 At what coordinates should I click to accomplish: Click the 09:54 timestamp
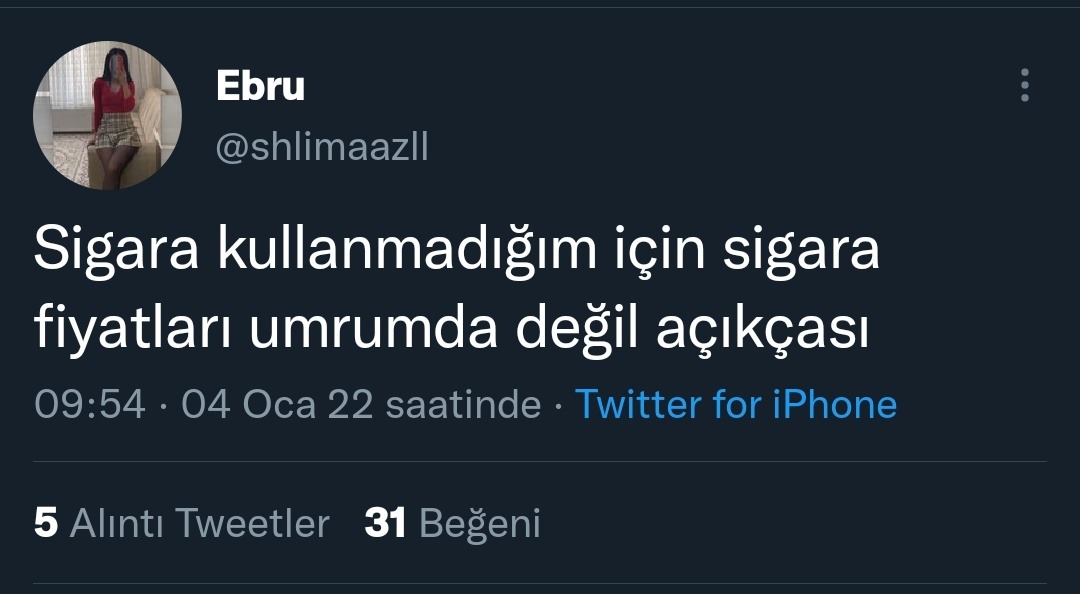click(89, 404)
